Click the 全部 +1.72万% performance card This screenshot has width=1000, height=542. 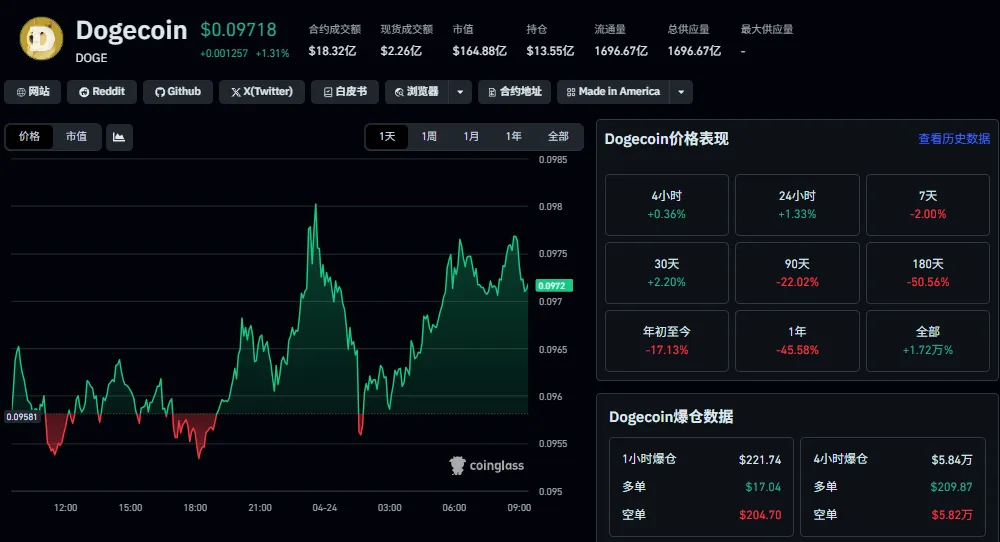point(928,341)
